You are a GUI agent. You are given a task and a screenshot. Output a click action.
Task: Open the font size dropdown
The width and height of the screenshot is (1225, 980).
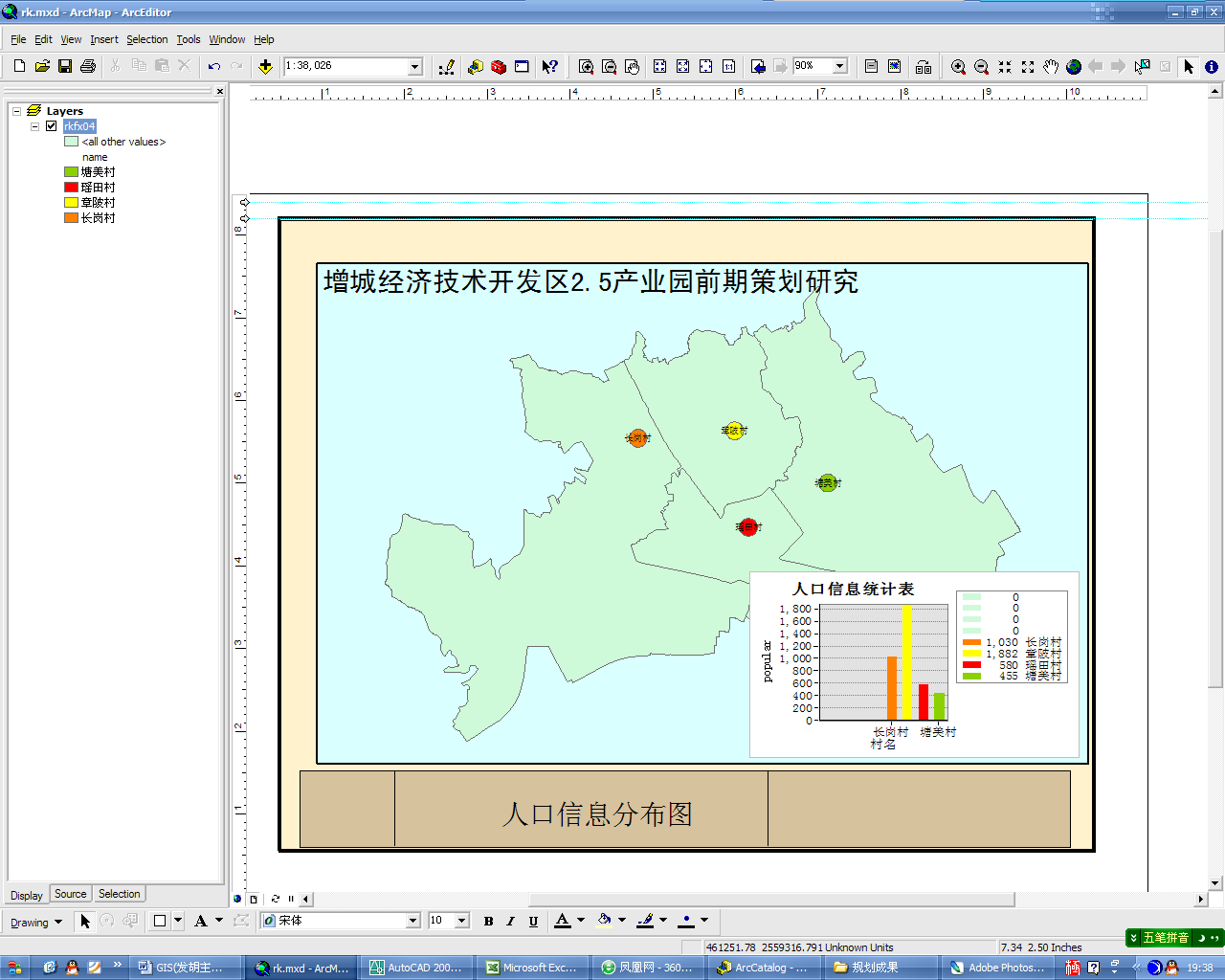[x=461, y=921]
